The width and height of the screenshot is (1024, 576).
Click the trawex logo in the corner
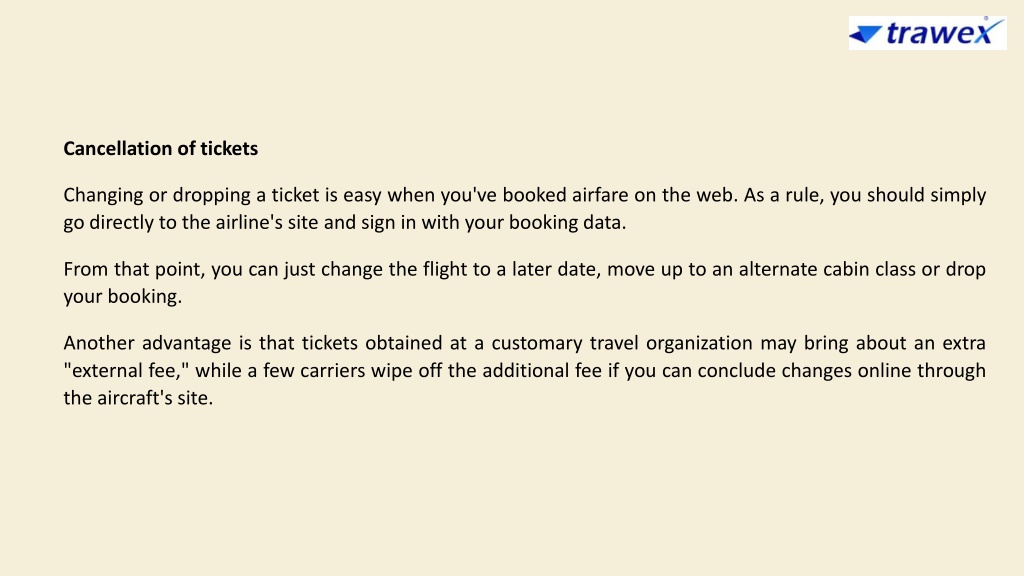point(927,33)
